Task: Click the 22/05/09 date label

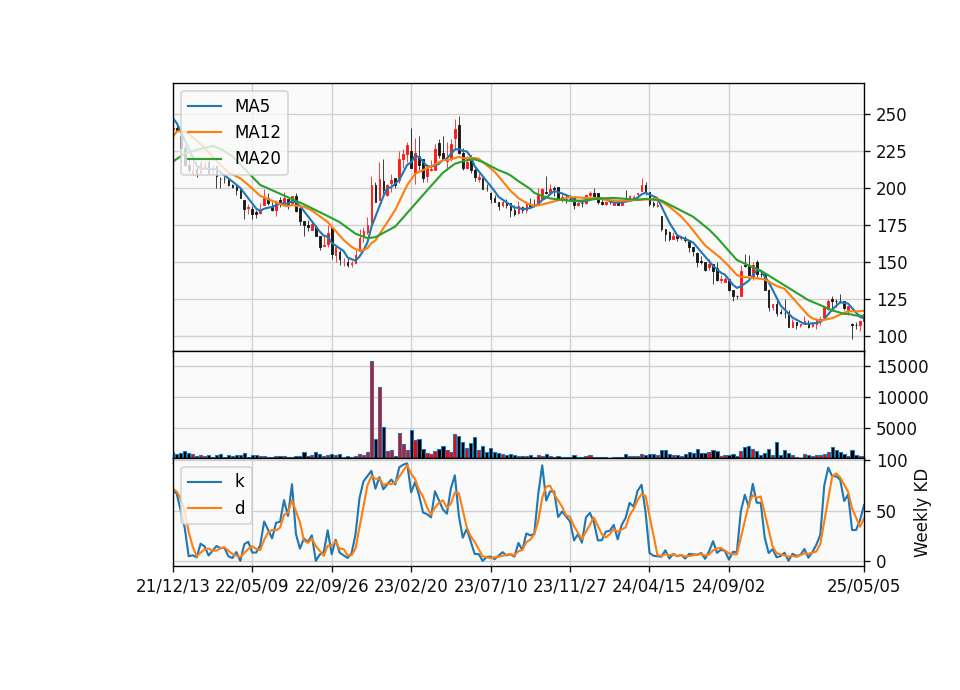Action: pos(252,586)
